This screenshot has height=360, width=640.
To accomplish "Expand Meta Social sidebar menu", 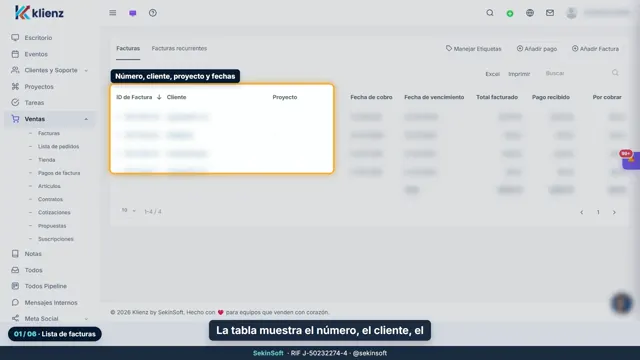I will coord(51,318).
